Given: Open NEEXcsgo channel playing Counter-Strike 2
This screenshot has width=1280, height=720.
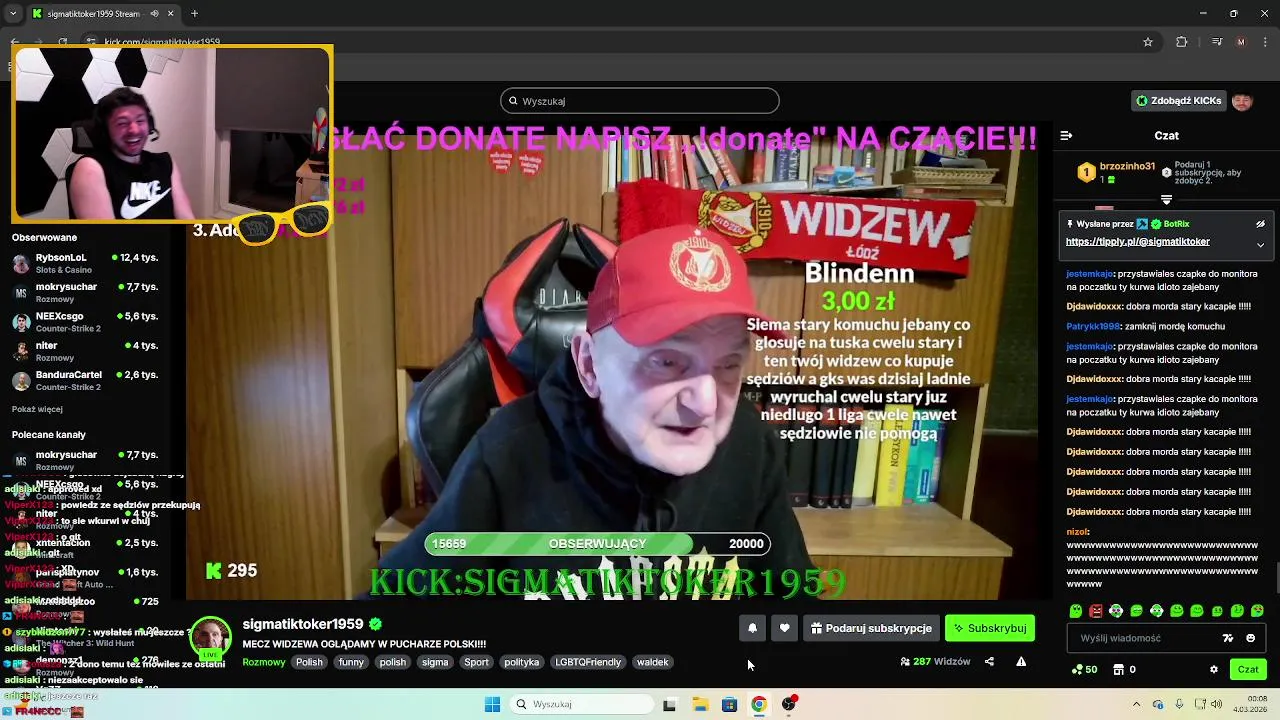Looking at the screenshot, I should [x=85, y=322].
